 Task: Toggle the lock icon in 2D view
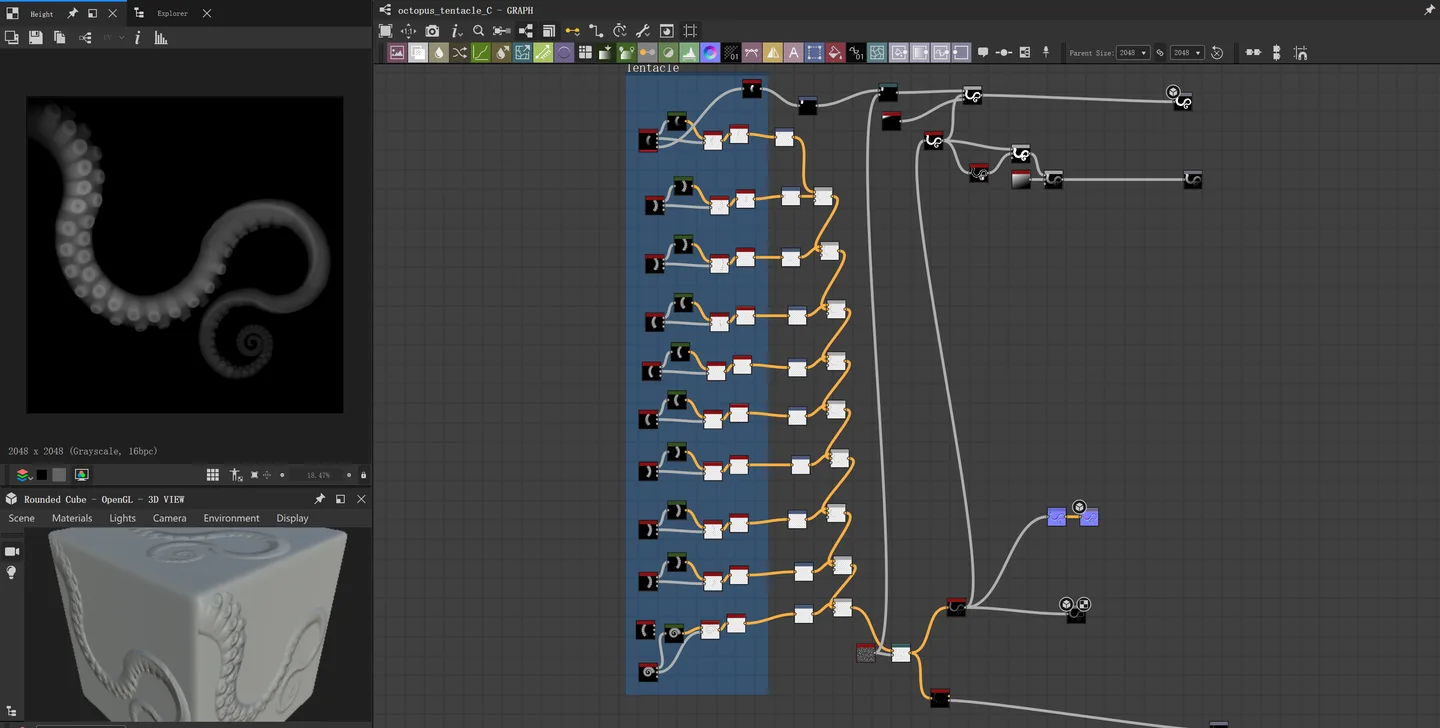pyautogui.click(x=363, y=475)
